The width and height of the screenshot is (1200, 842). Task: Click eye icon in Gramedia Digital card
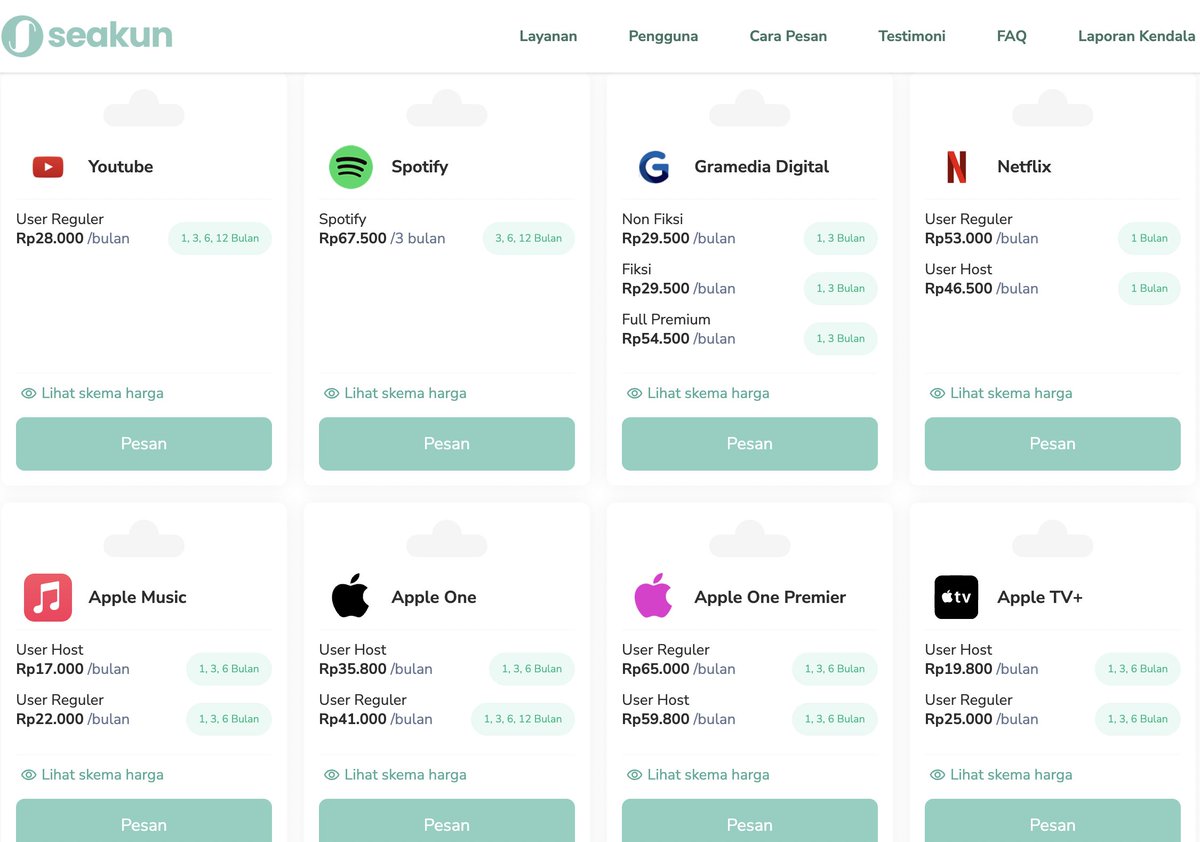(635, 393)
